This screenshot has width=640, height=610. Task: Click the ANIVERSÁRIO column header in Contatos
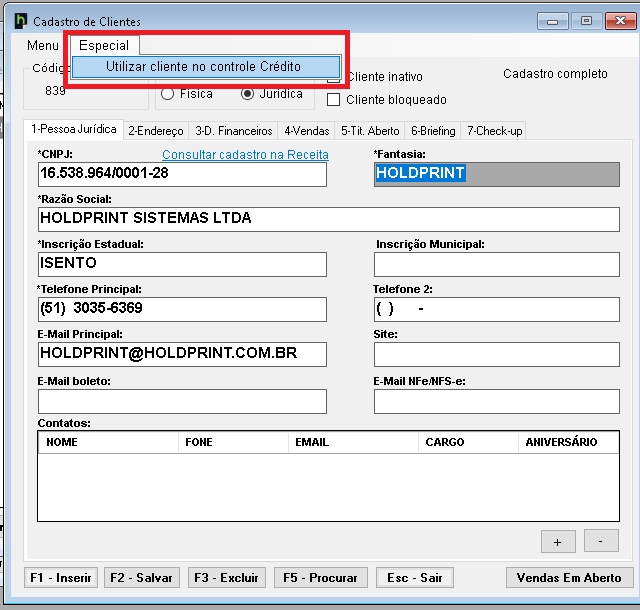click(569, 442)
